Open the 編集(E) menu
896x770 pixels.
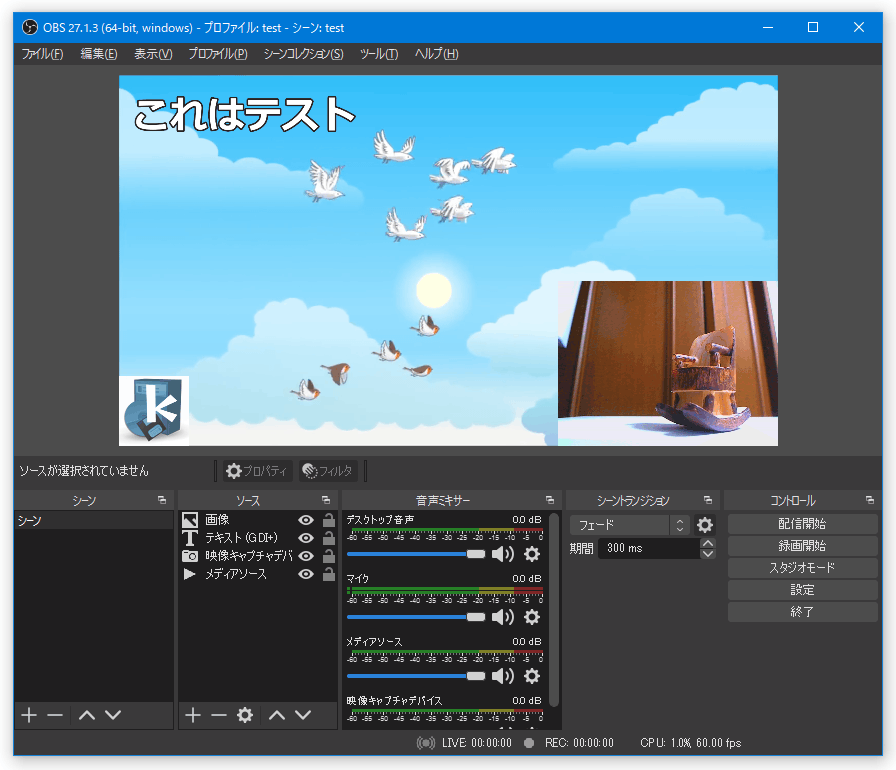[x=99, y=54]
